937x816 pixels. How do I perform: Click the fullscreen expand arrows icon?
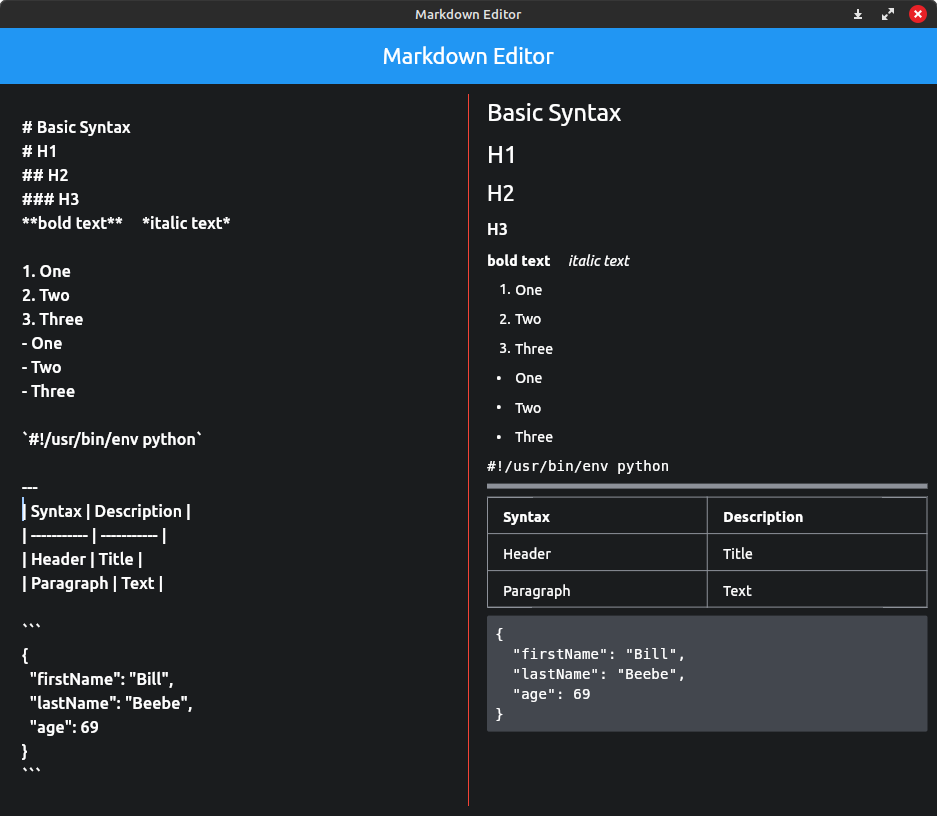coord(888,14)
